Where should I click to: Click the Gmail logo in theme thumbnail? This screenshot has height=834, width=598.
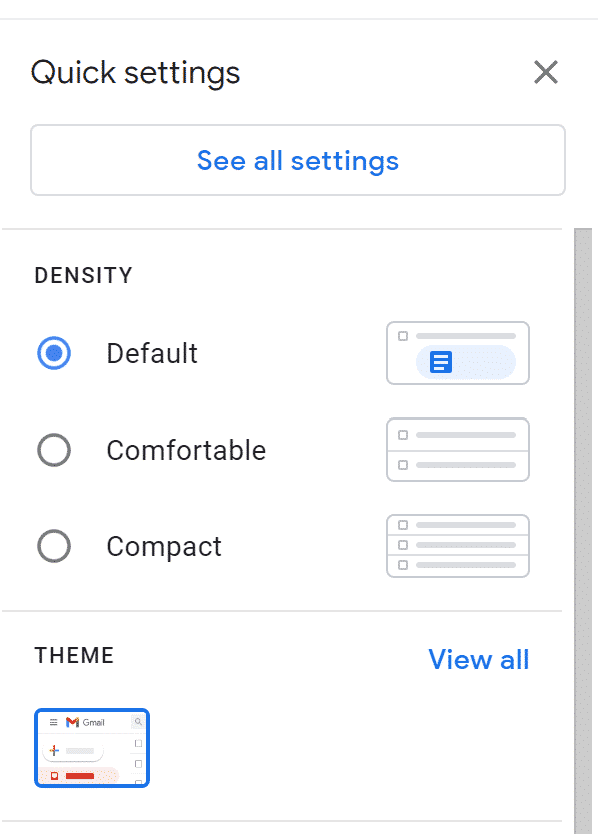pyautogui.click(x=72, y=722)
